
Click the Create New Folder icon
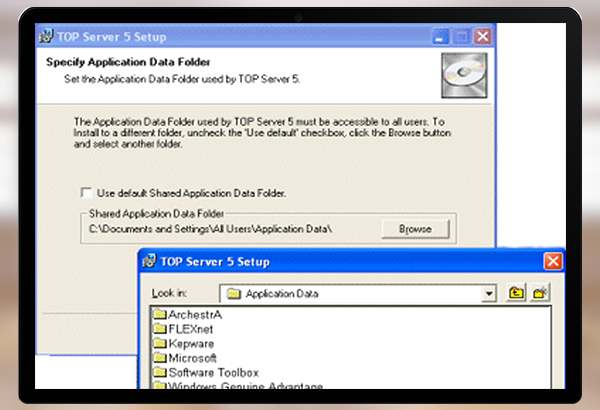(541, 293)
